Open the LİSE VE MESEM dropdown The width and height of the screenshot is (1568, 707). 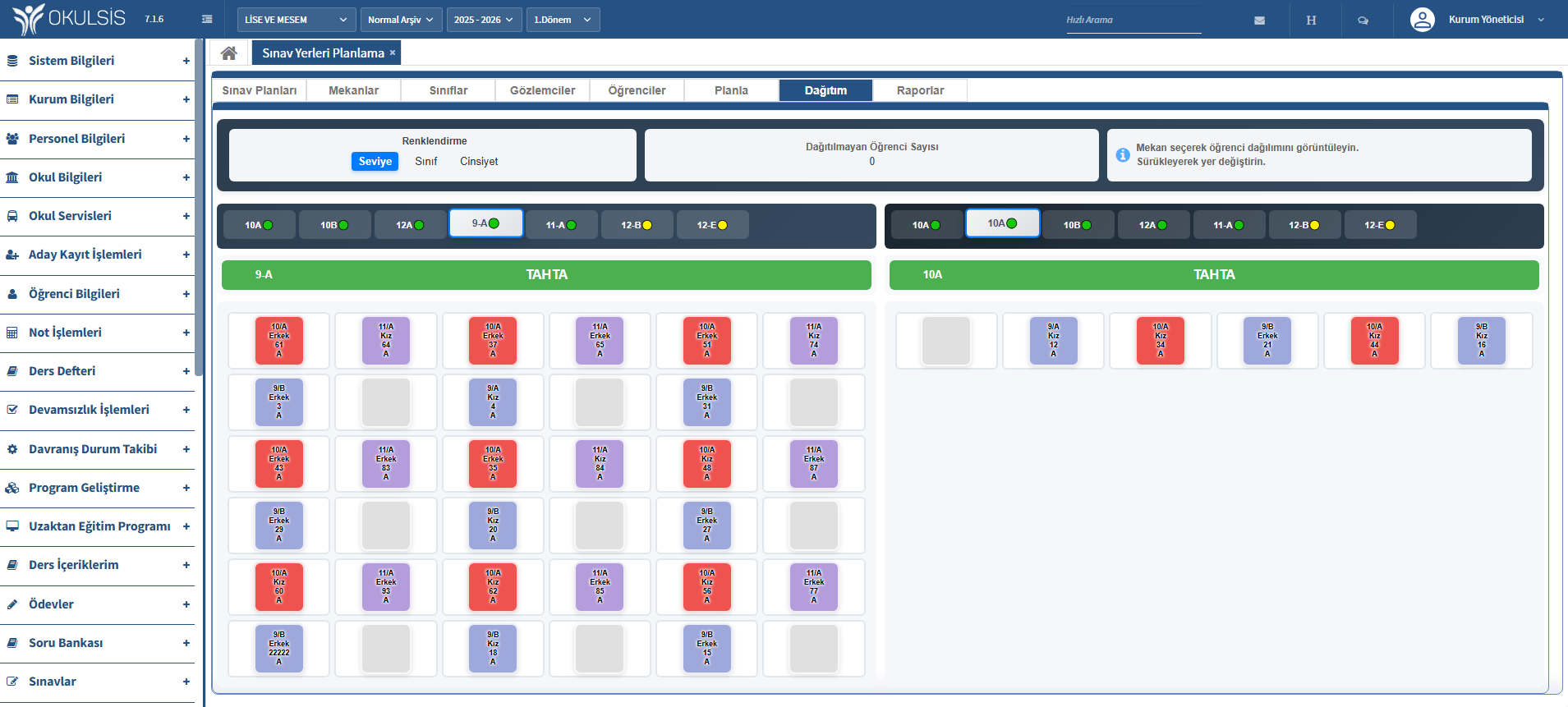[x=297, y=20]
